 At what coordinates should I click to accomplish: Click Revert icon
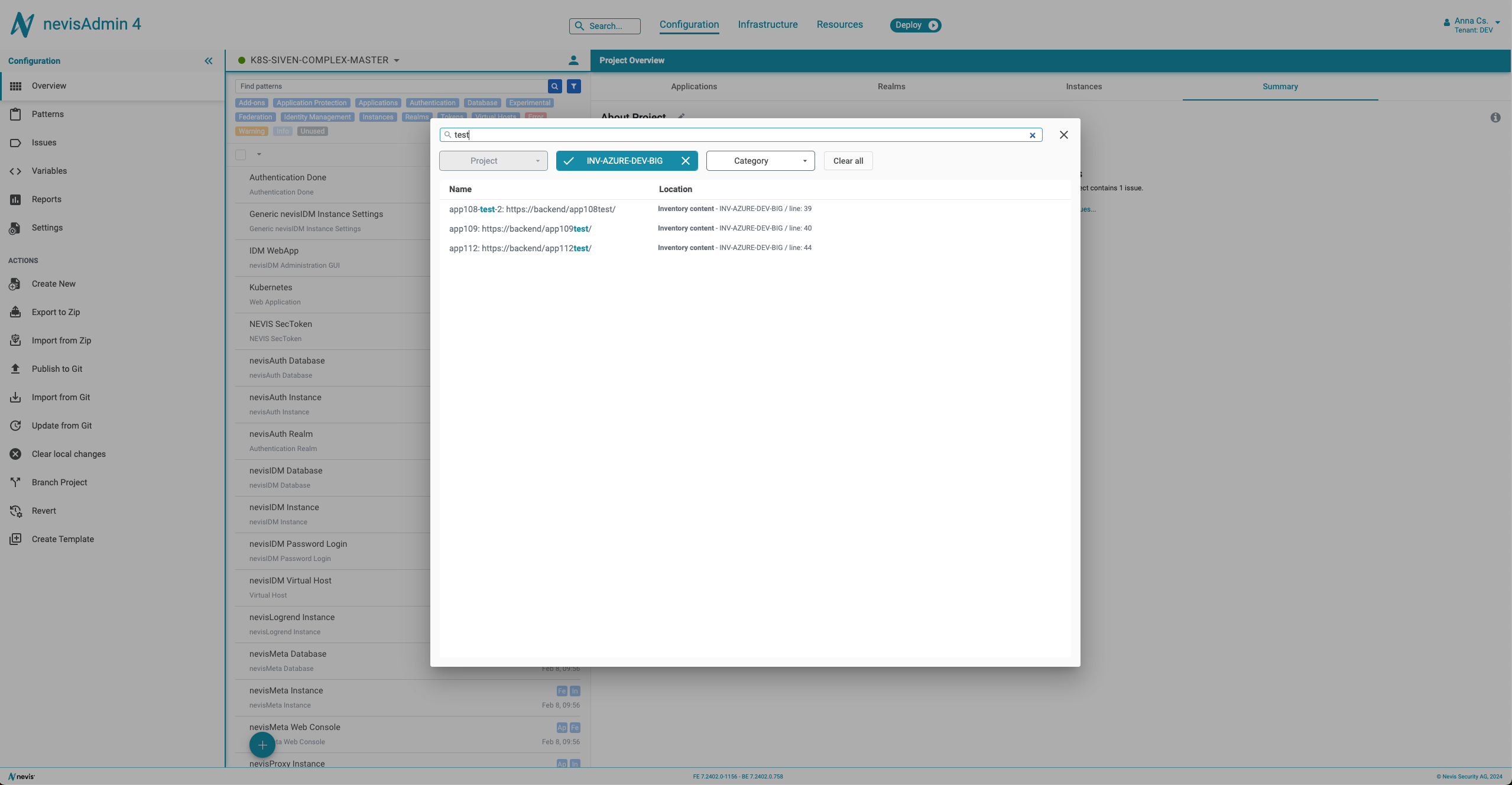[15, 511]
